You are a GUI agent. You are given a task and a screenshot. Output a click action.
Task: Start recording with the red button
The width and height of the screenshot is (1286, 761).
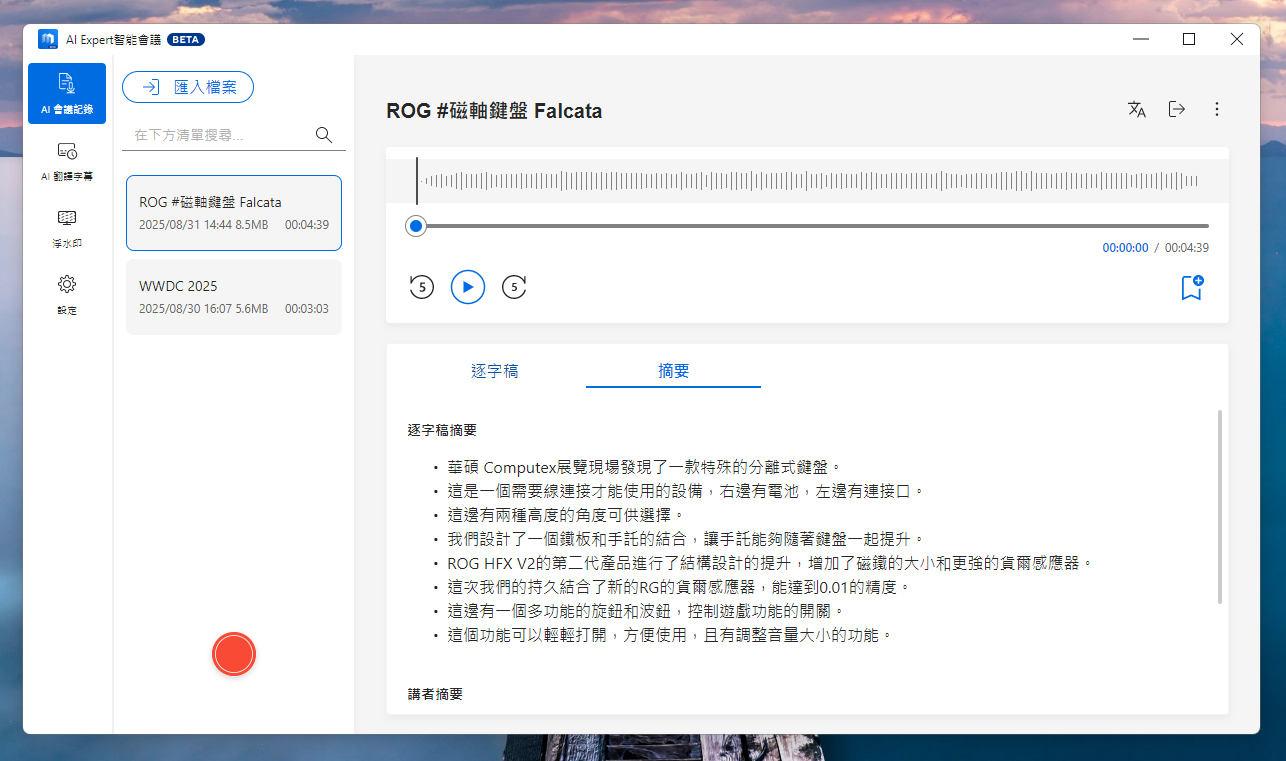tap(234, 654)
